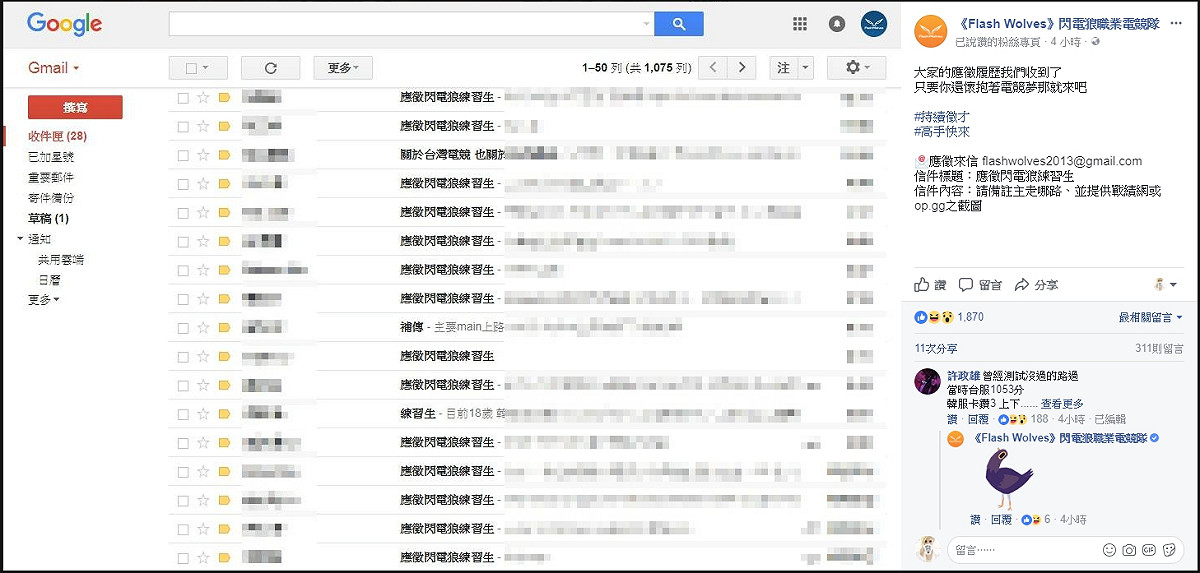Click the Gmail search input field
1200x573 pixels.
pyautogui.click(x=403, y=24)
